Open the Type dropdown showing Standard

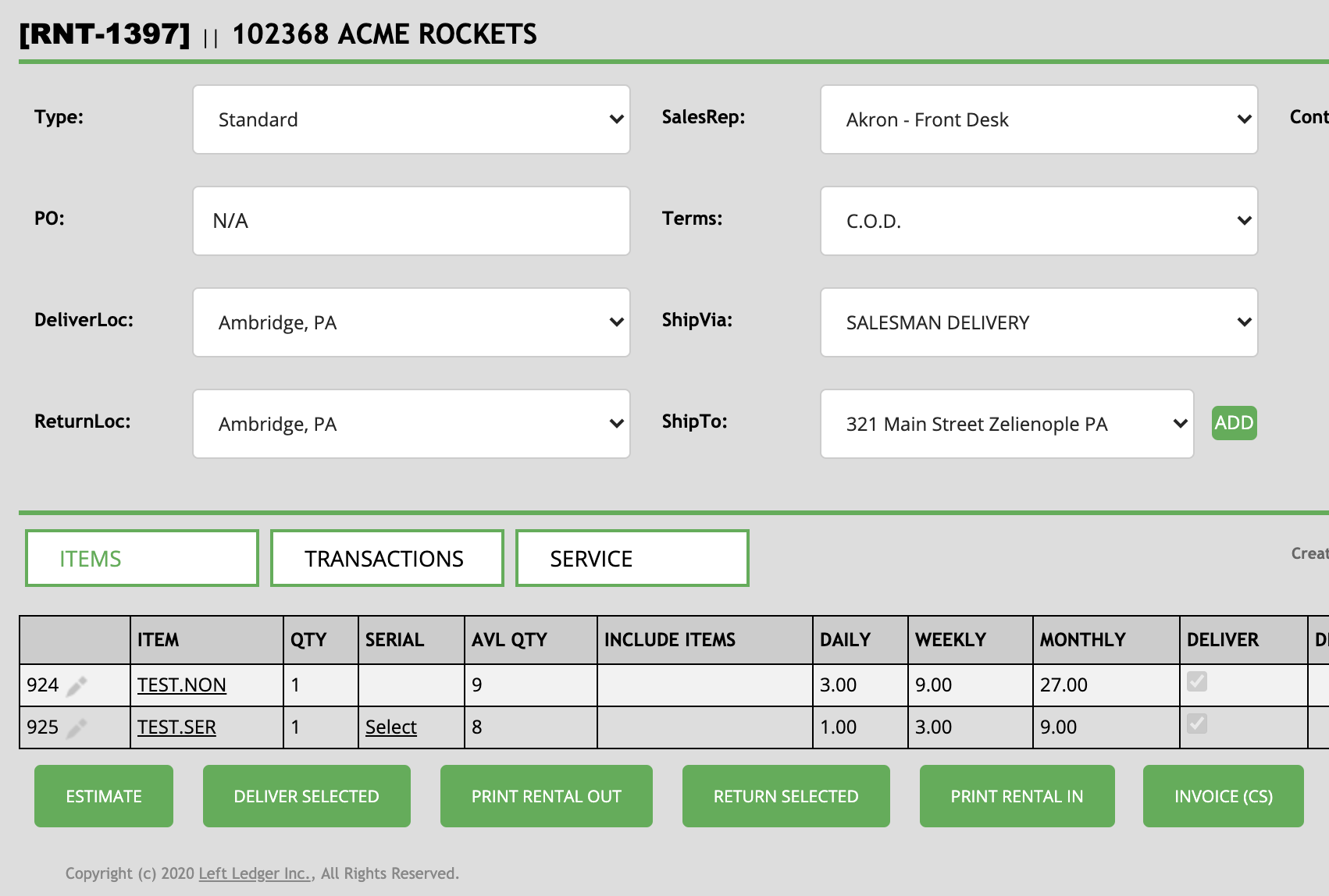(411, 119)
